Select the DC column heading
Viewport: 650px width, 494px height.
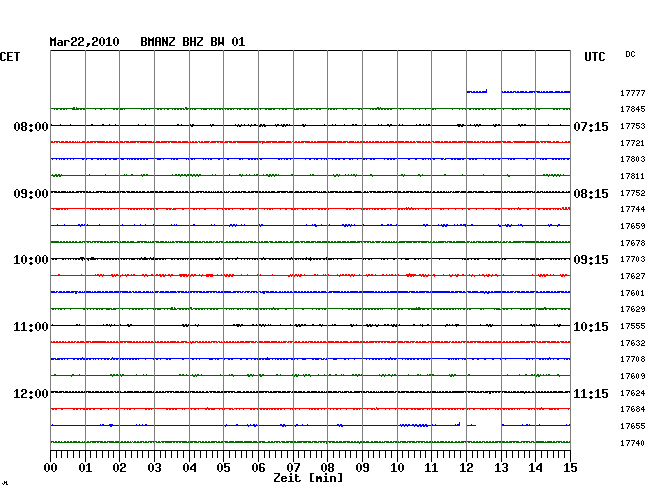[x=630, y=54]
